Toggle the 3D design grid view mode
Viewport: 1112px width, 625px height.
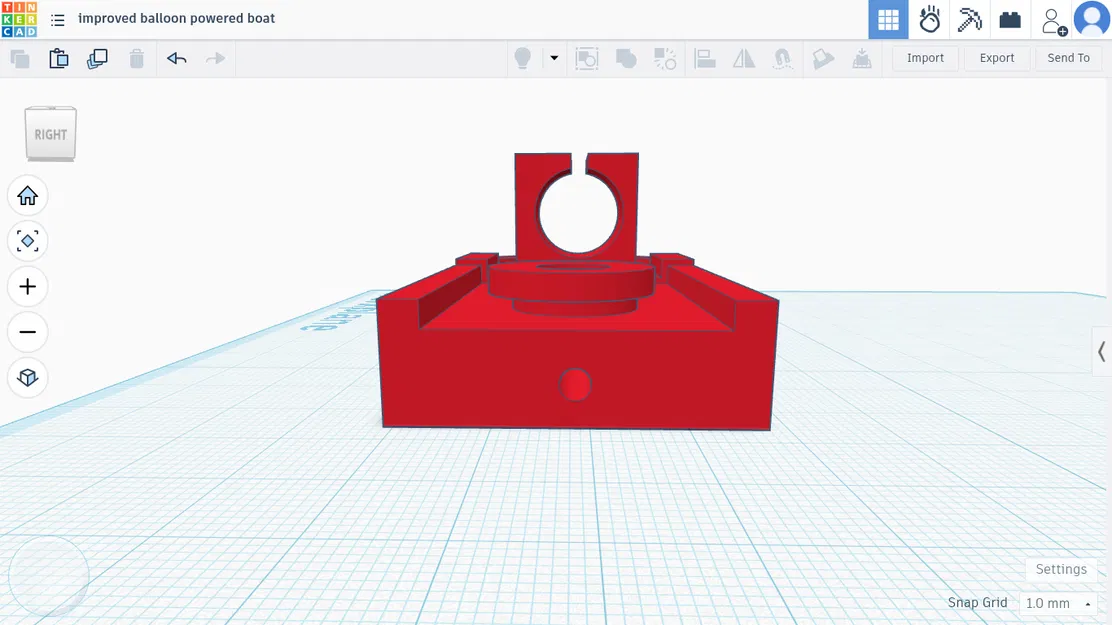(887, 19)
